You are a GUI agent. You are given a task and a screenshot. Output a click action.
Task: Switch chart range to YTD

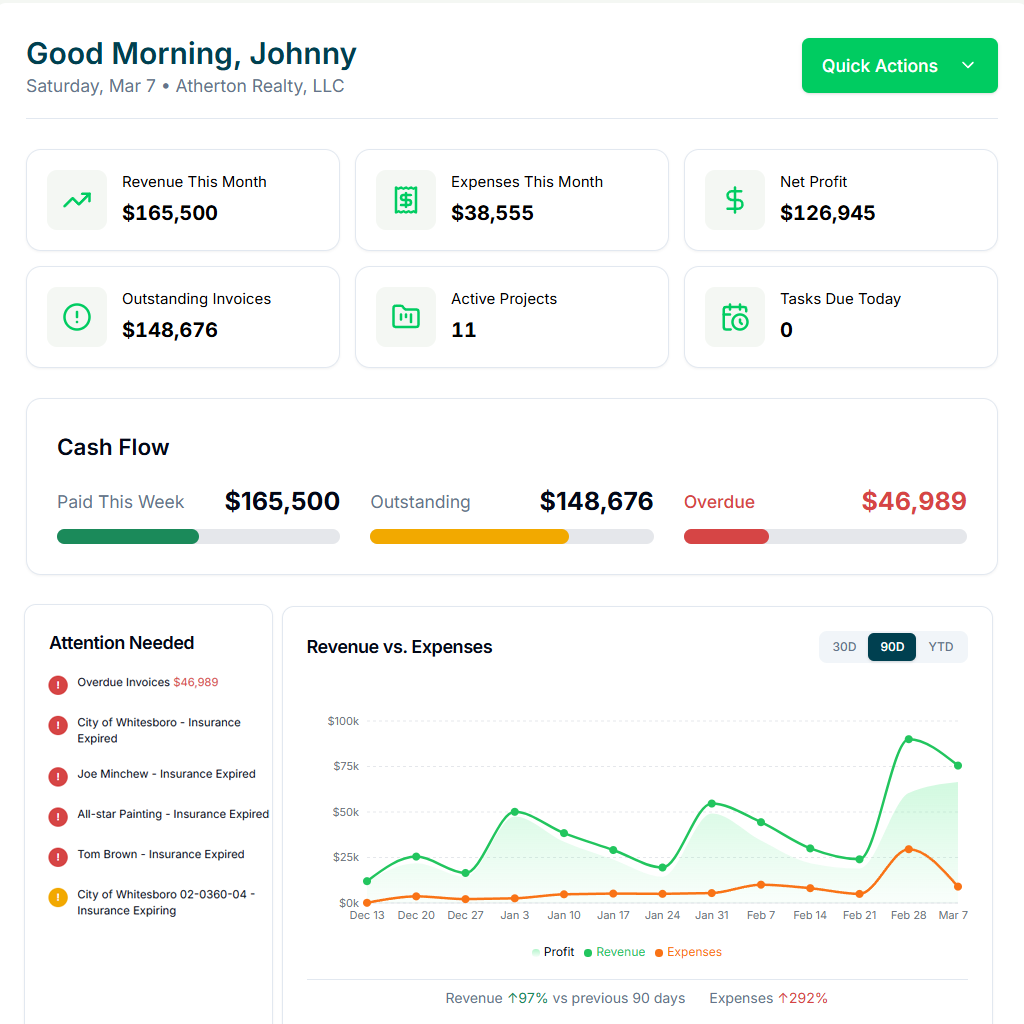[940, 647]
